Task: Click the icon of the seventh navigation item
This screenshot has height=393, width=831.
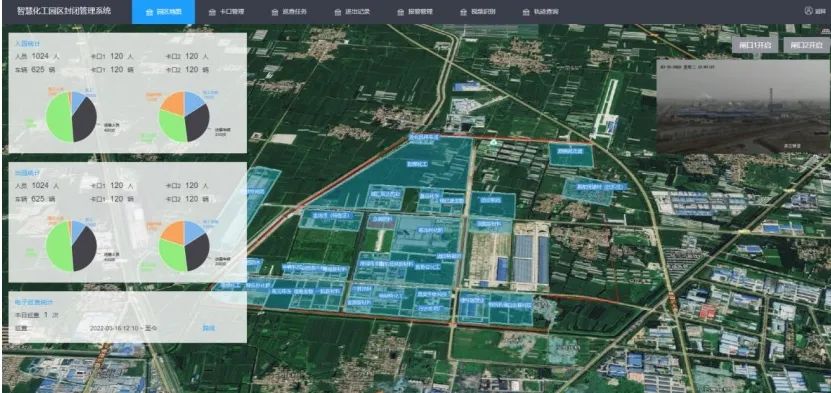Action: 526,12
